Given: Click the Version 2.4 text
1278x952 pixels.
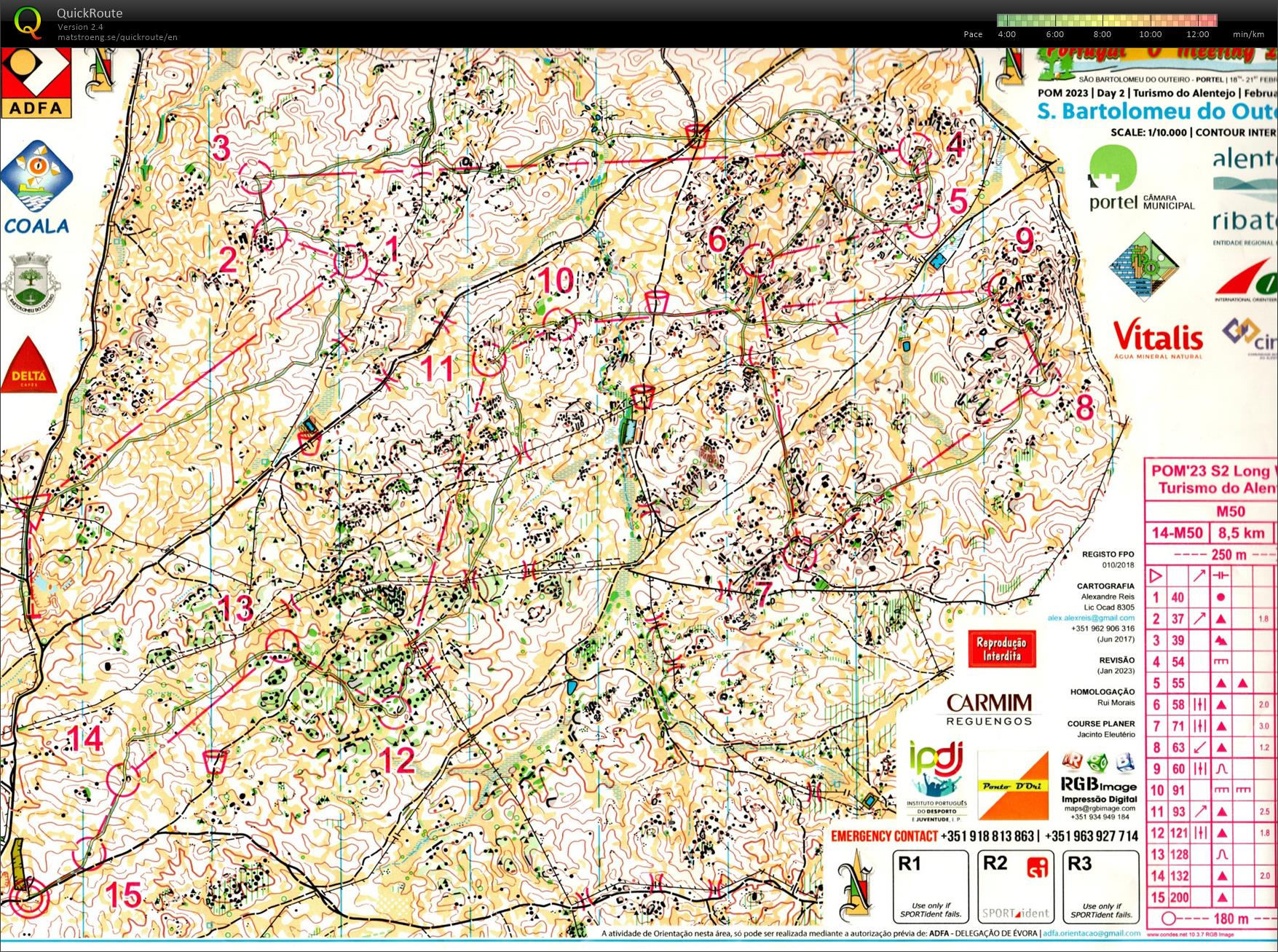Looking at the screenshot, I should tap(80, 27).
